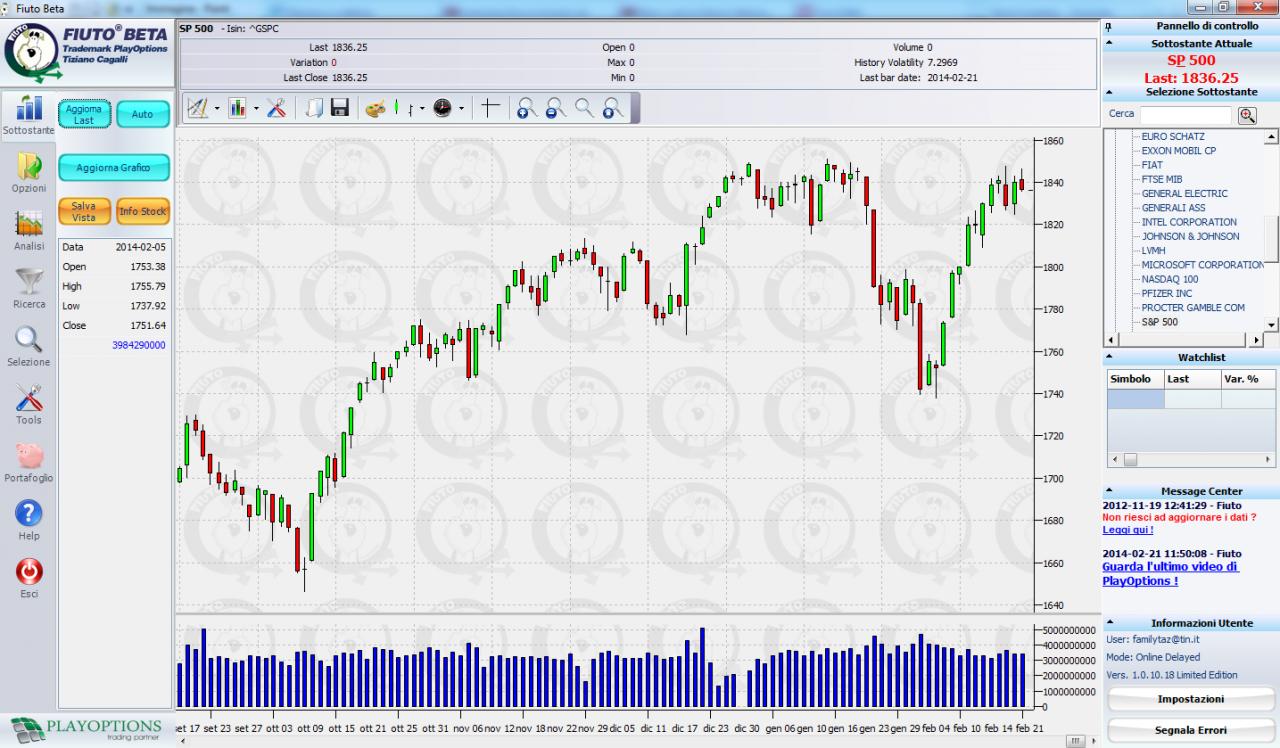
Task: Open the drawing tools dropdown arrow
Action: (217, 108)
